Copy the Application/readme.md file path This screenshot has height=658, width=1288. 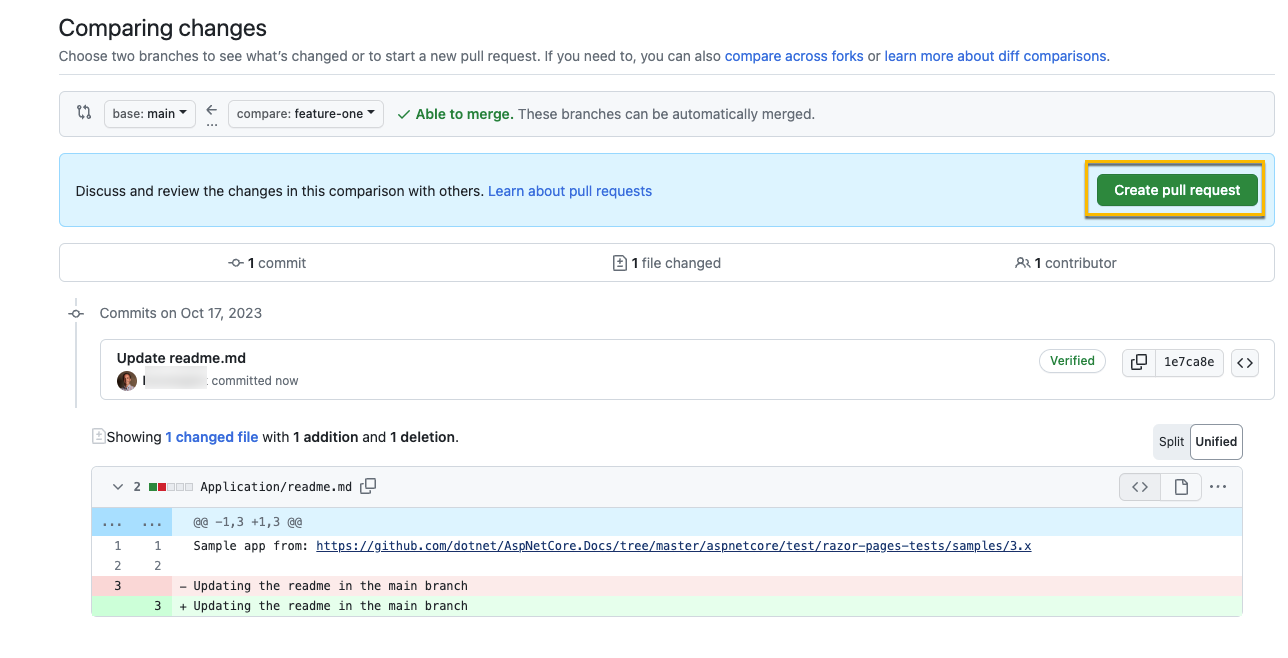pos(368,486)
